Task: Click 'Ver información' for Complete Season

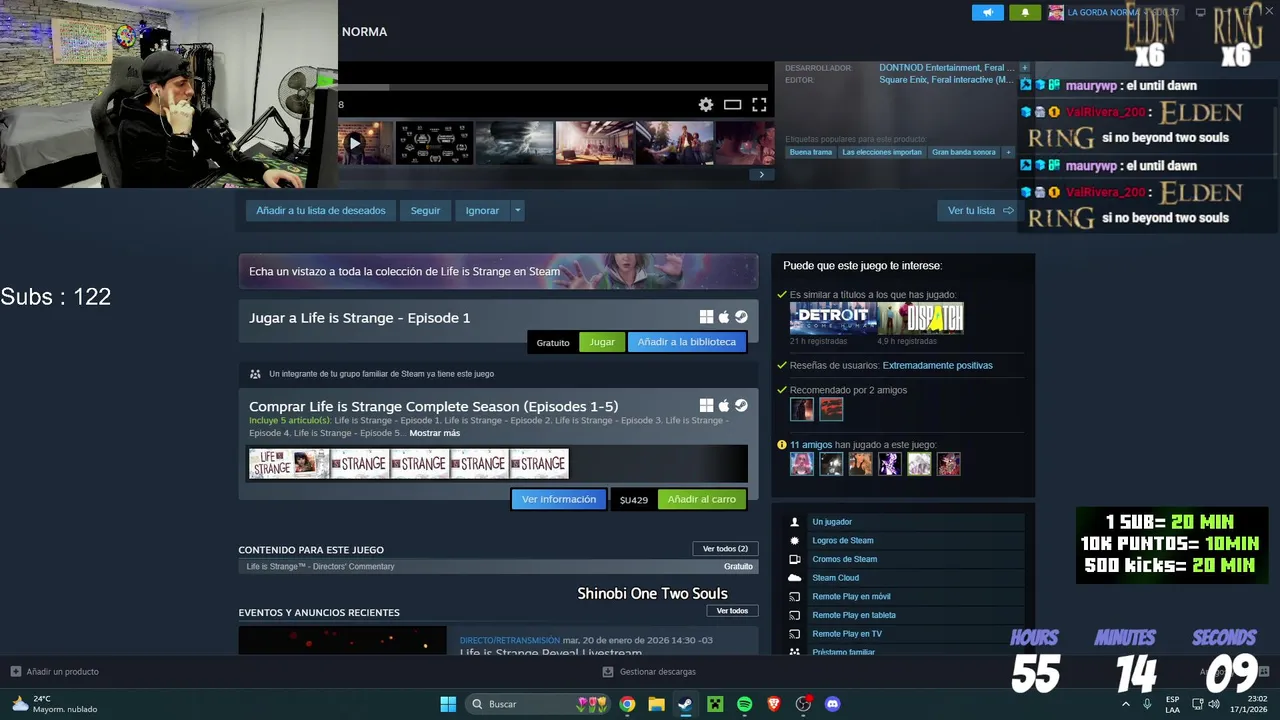Action: [x=559, y=499]
